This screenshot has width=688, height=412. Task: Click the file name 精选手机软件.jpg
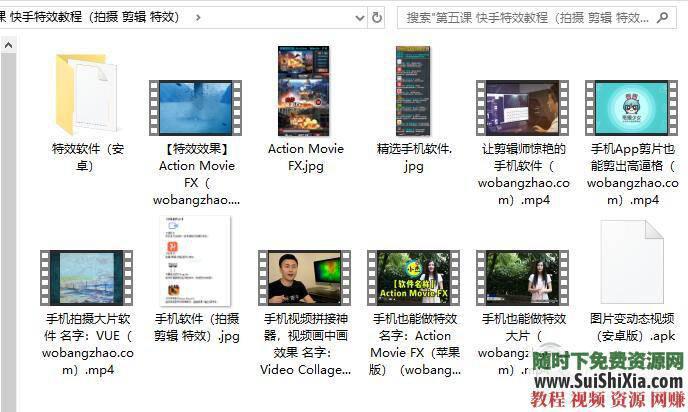coord(414,157)
